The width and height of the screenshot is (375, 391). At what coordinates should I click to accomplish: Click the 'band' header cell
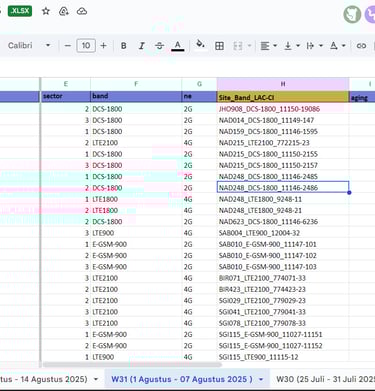[x=136, y=96]
